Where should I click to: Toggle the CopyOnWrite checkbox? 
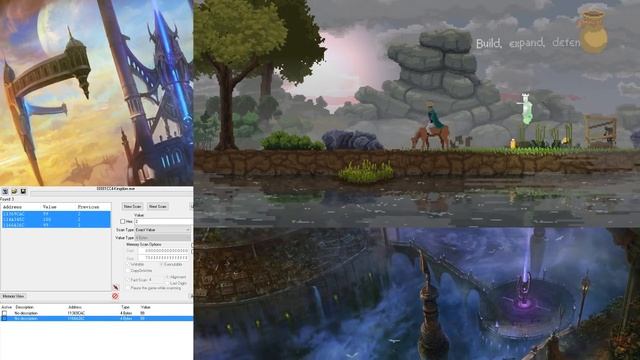click(x=128, y=270)
